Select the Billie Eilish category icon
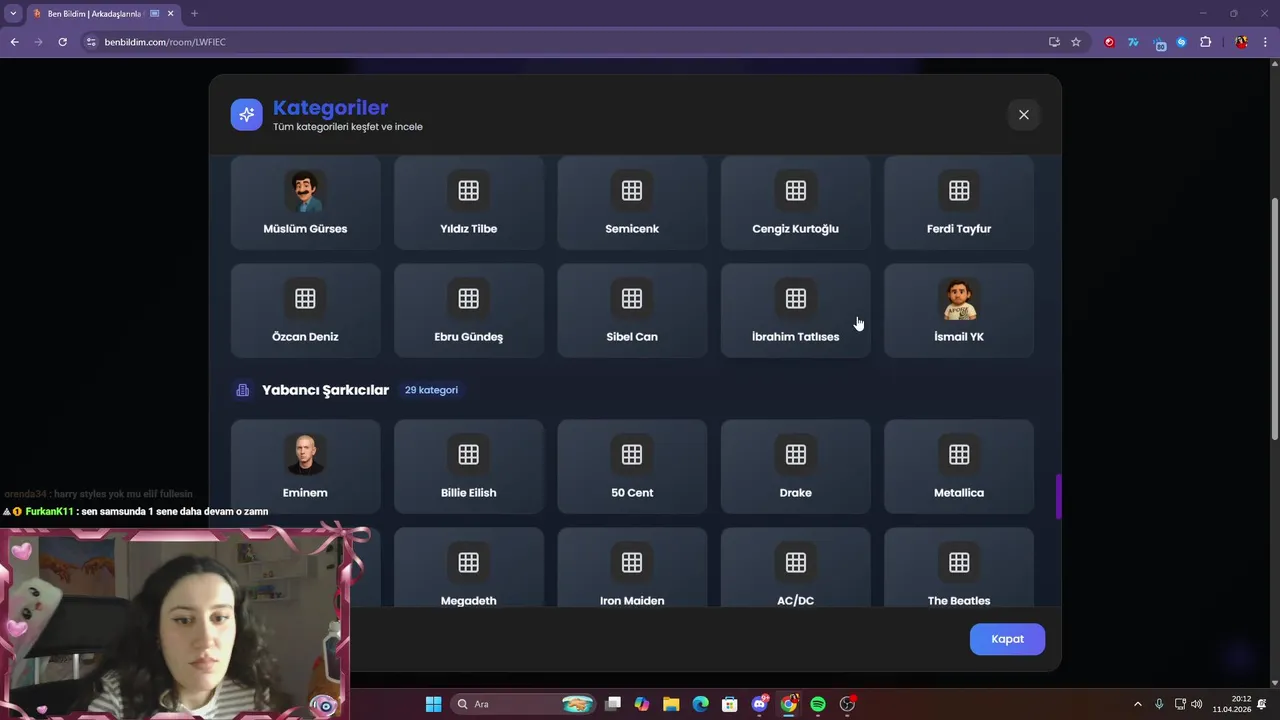 tap(468, 454)
